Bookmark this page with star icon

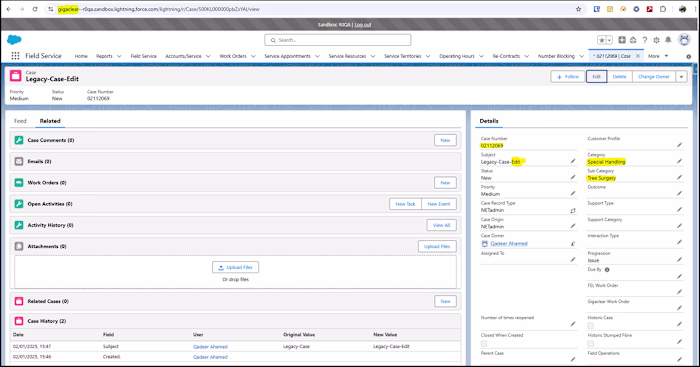click(x=579, y=9)
